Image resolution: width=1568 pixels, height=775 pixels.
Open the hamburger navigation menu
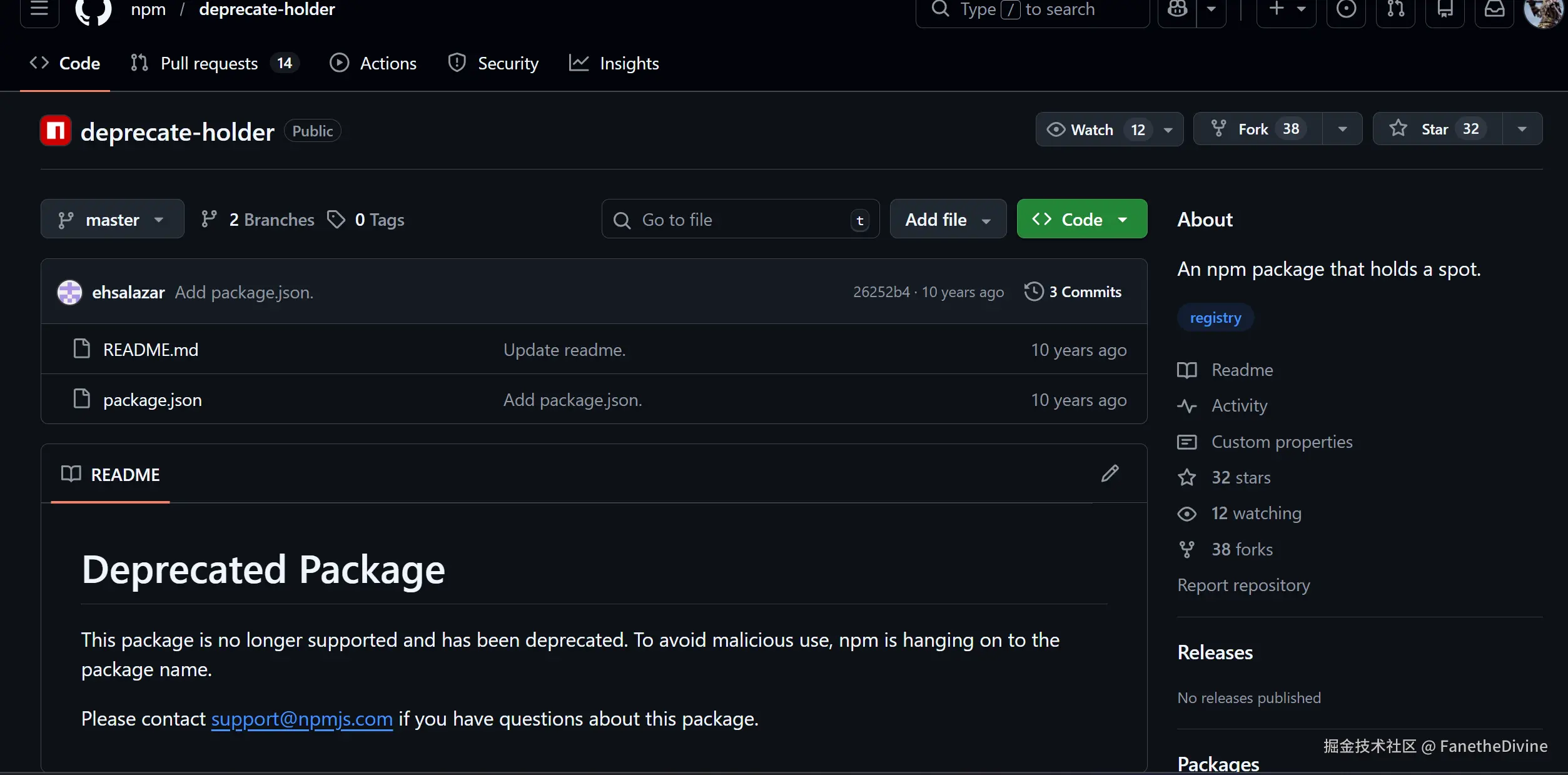[39, 9]
